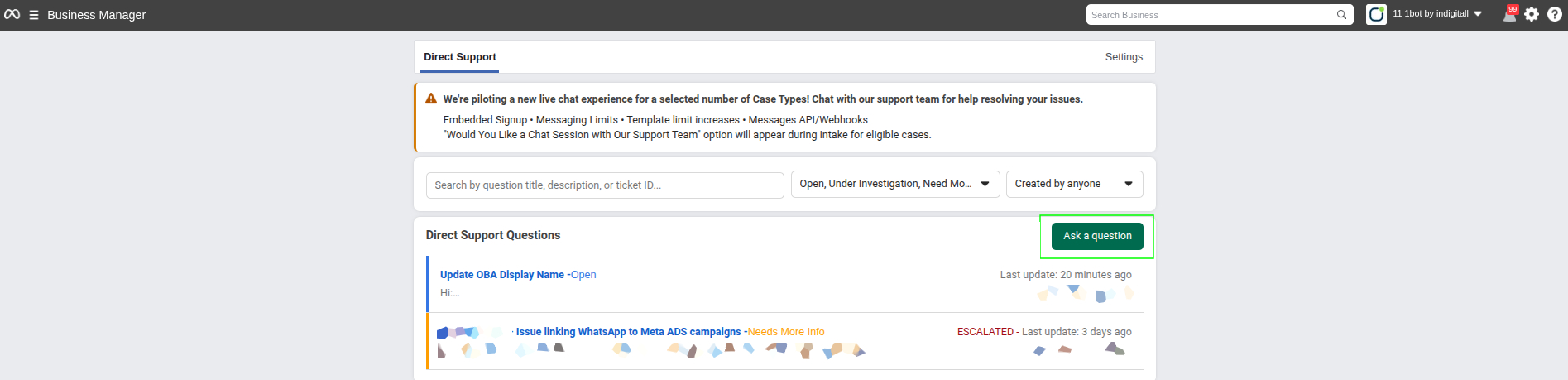Open the notifications bell icon

(1509, 14)
